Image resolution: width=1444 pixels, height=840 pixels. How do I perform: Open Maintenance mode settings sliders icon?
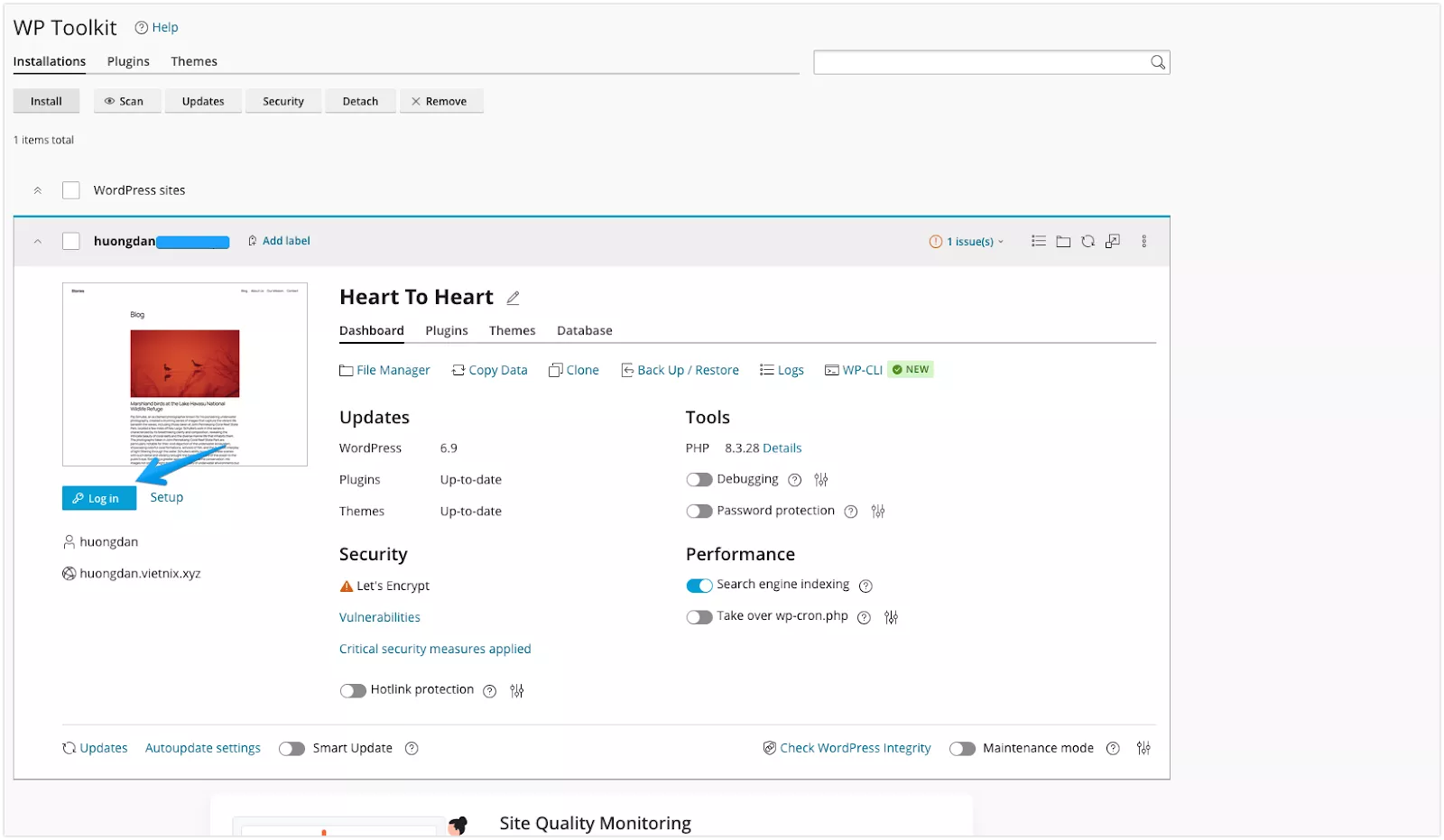tap(1143, 748)
